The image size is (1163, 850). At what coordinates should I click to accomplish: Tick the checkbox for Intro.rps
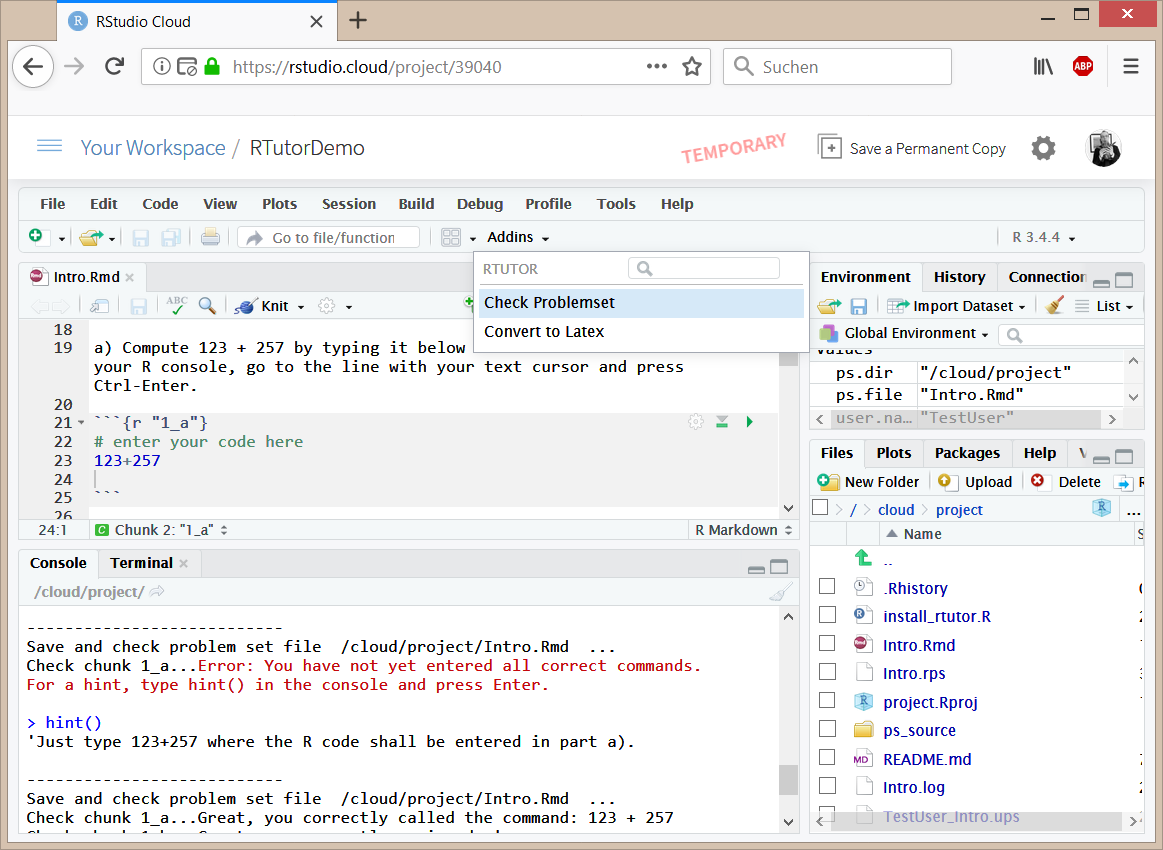click(827, 672)
